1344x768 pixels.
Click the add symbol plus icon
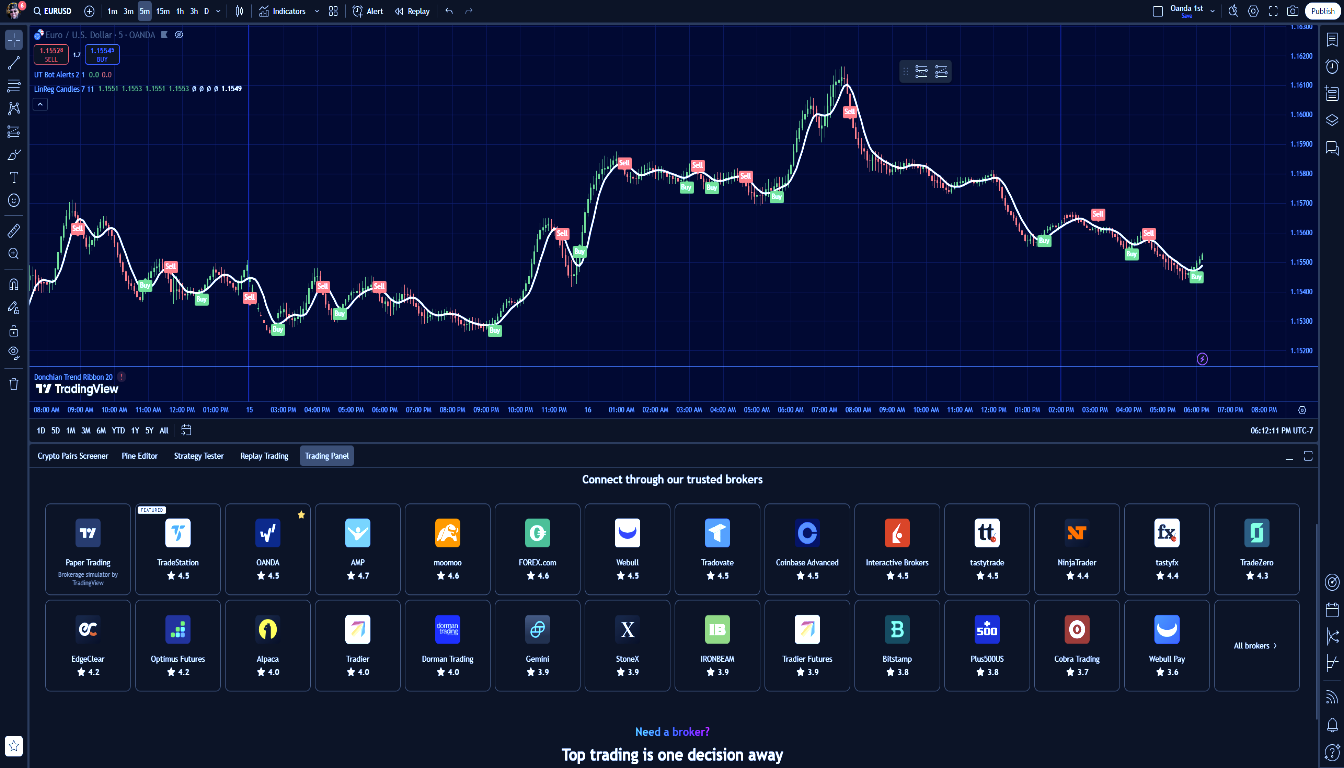89,11
